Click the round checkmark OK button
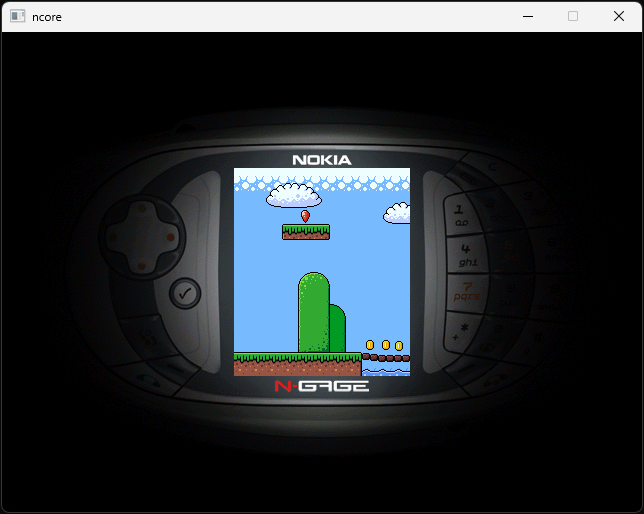Image resolution: width=644 pixels, height=514 pixels. pyautogui.click(x=185, y=293)
